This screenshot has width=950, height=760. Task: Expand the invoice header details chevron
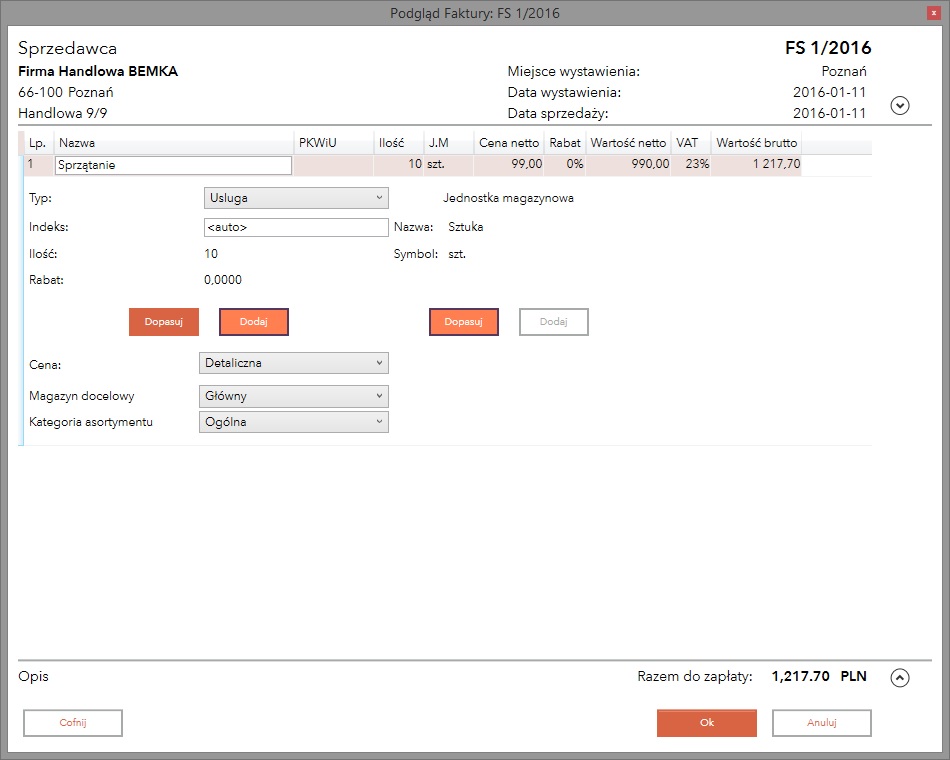(900, 105)
